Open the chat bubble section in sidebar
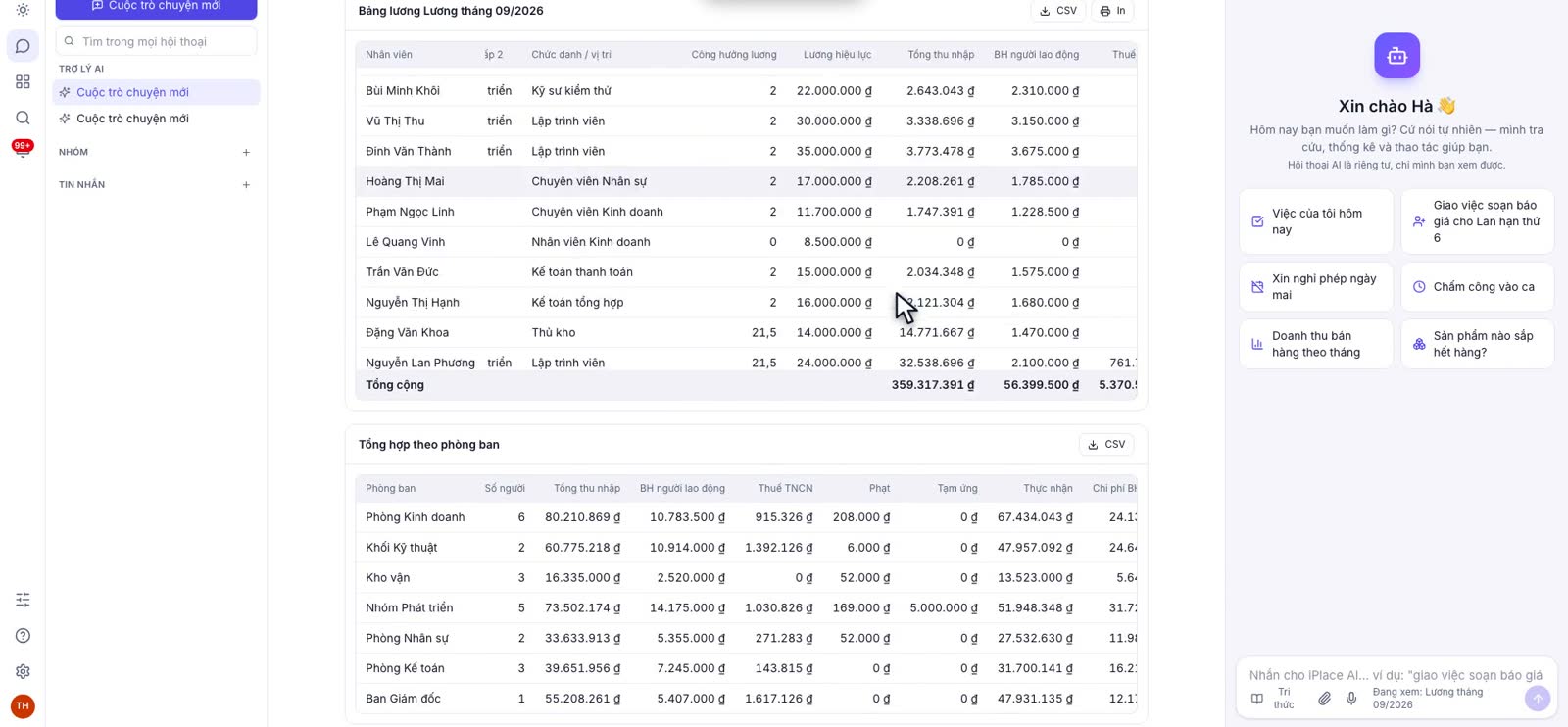Image resolution: width=1568 pixels, height=727 pixels. point(23,46)
